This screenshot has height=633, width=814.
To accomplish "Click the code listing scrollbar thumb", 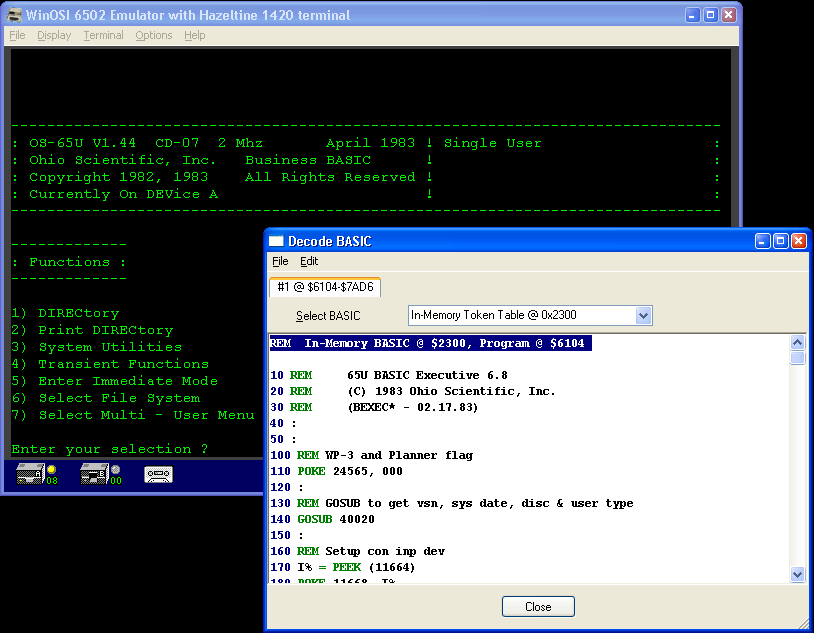I will 797,357.
